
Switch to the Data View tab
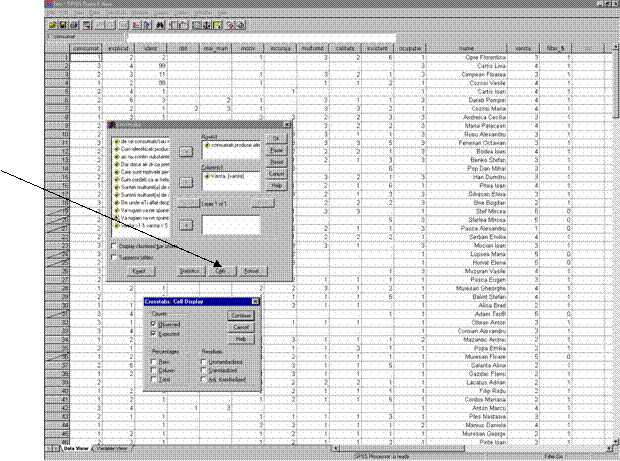click(76, 448)
